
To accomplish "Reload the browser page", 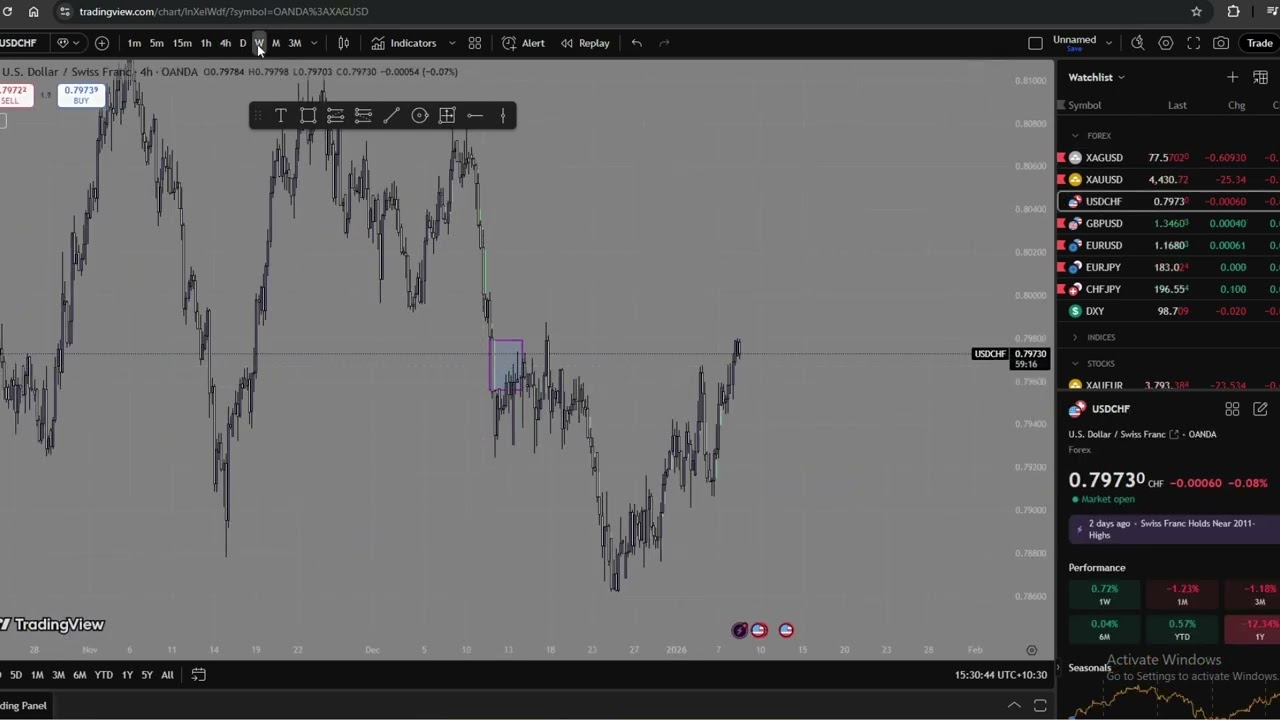I will [7, 11].
